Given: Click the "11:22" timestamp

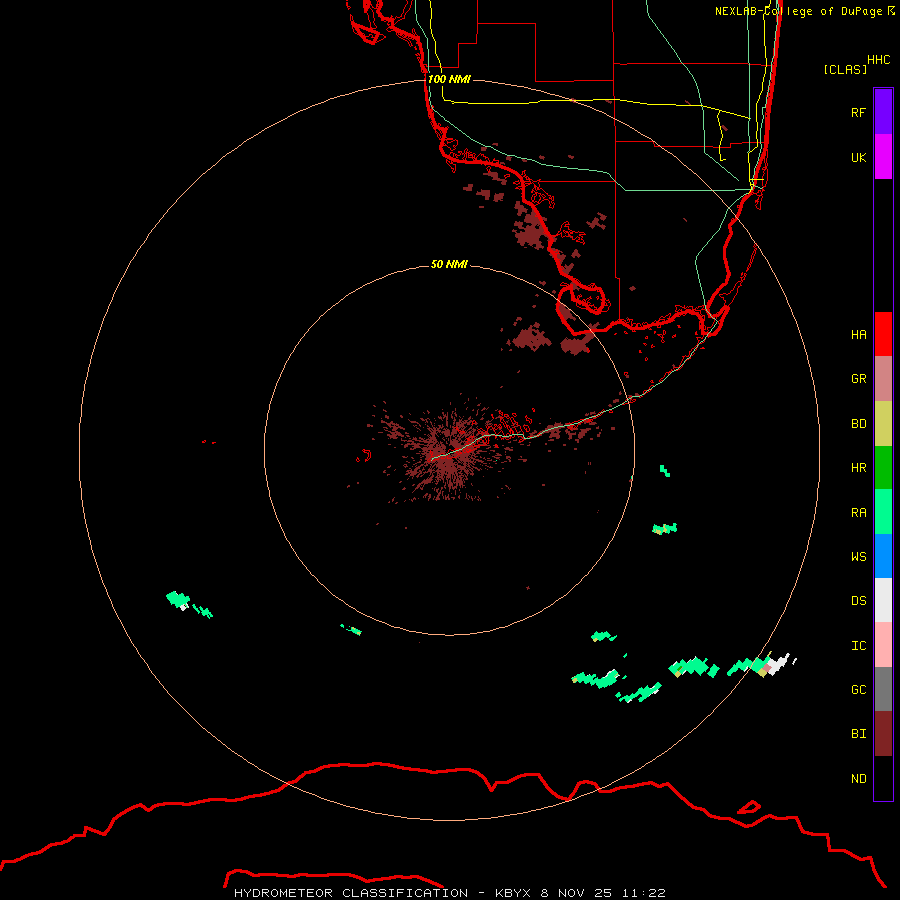Looking at the screenshot, I should click(x=646, y=893).
